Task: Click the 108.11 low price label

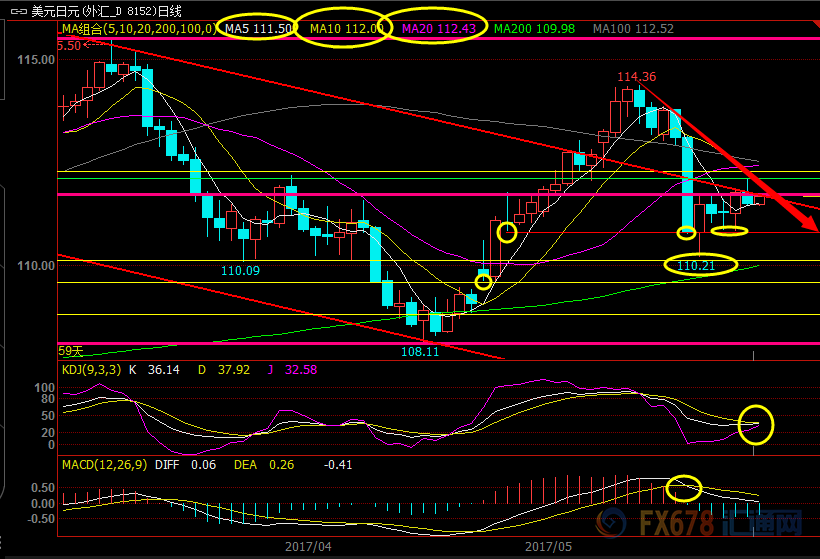Action: (x=420, y=352)
